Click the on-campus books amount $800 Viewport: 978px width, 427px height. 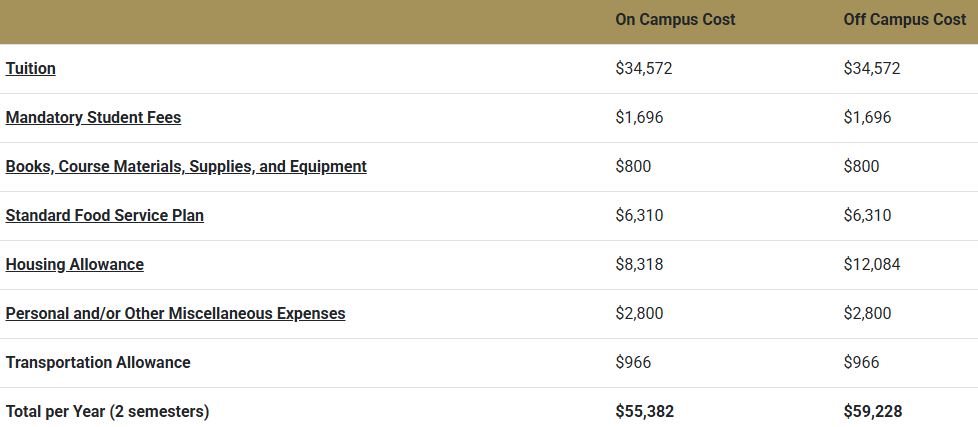633,167
